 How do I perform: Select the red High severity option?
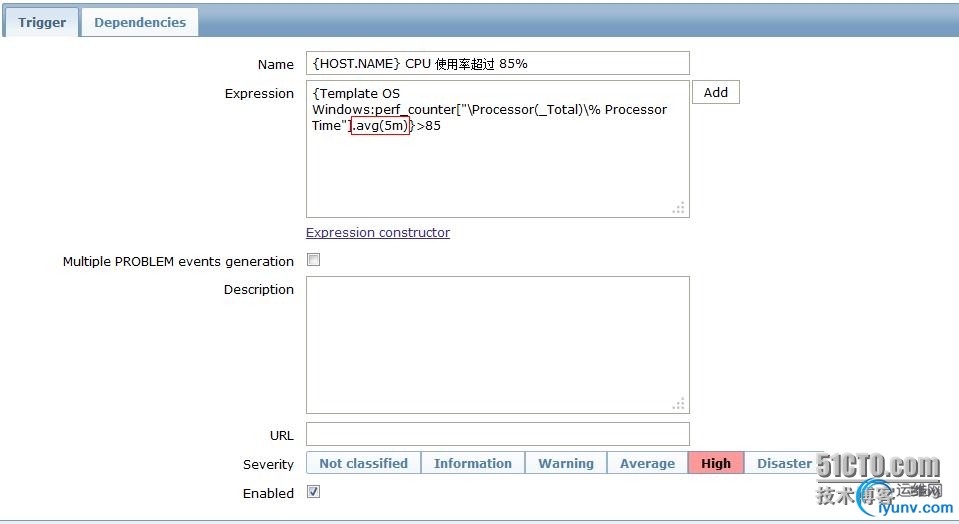[716, 463]
